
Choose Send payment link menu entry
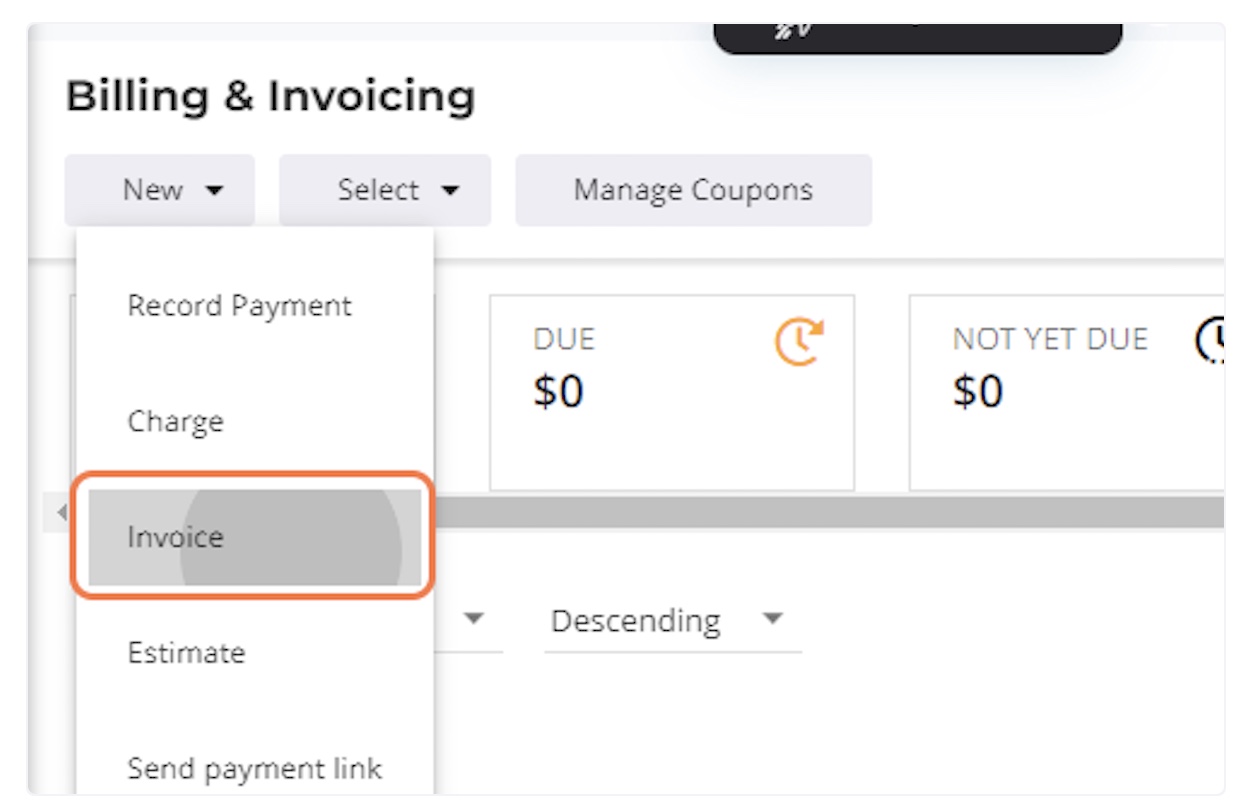click(255, 769)
